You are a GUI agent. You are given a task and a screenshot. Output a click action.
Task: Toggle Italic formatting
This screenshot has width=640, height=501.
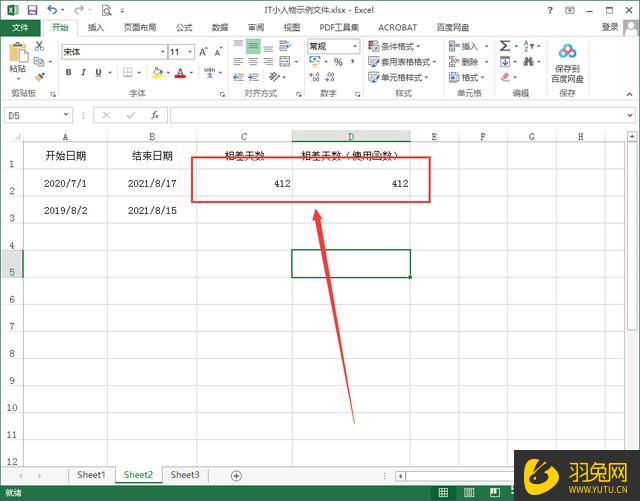(x=83, y=72)
